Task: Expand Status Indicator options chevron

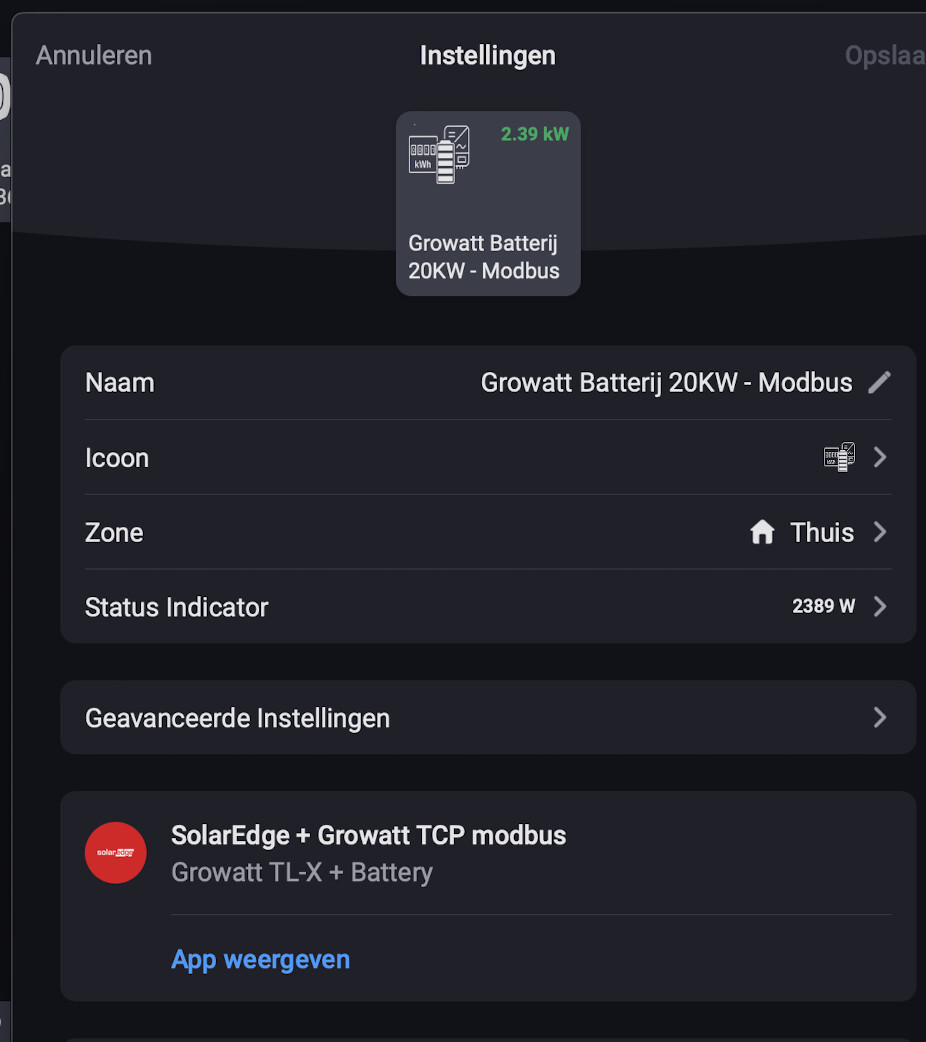Action: pyautogui.click(x=879, y=606)
